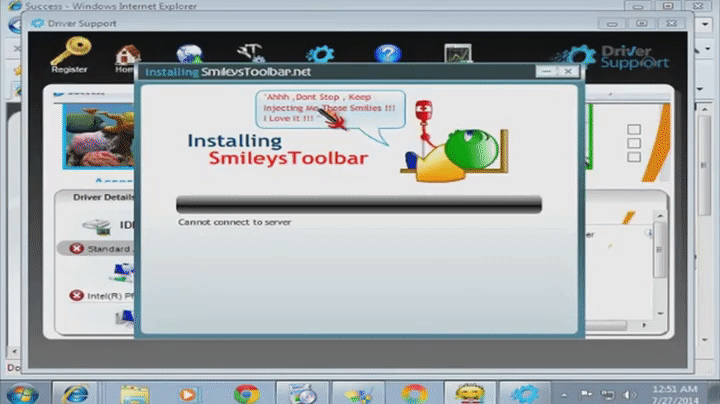Open the blue gear settings icon
The image size is (720, 404).
(320, 55)
